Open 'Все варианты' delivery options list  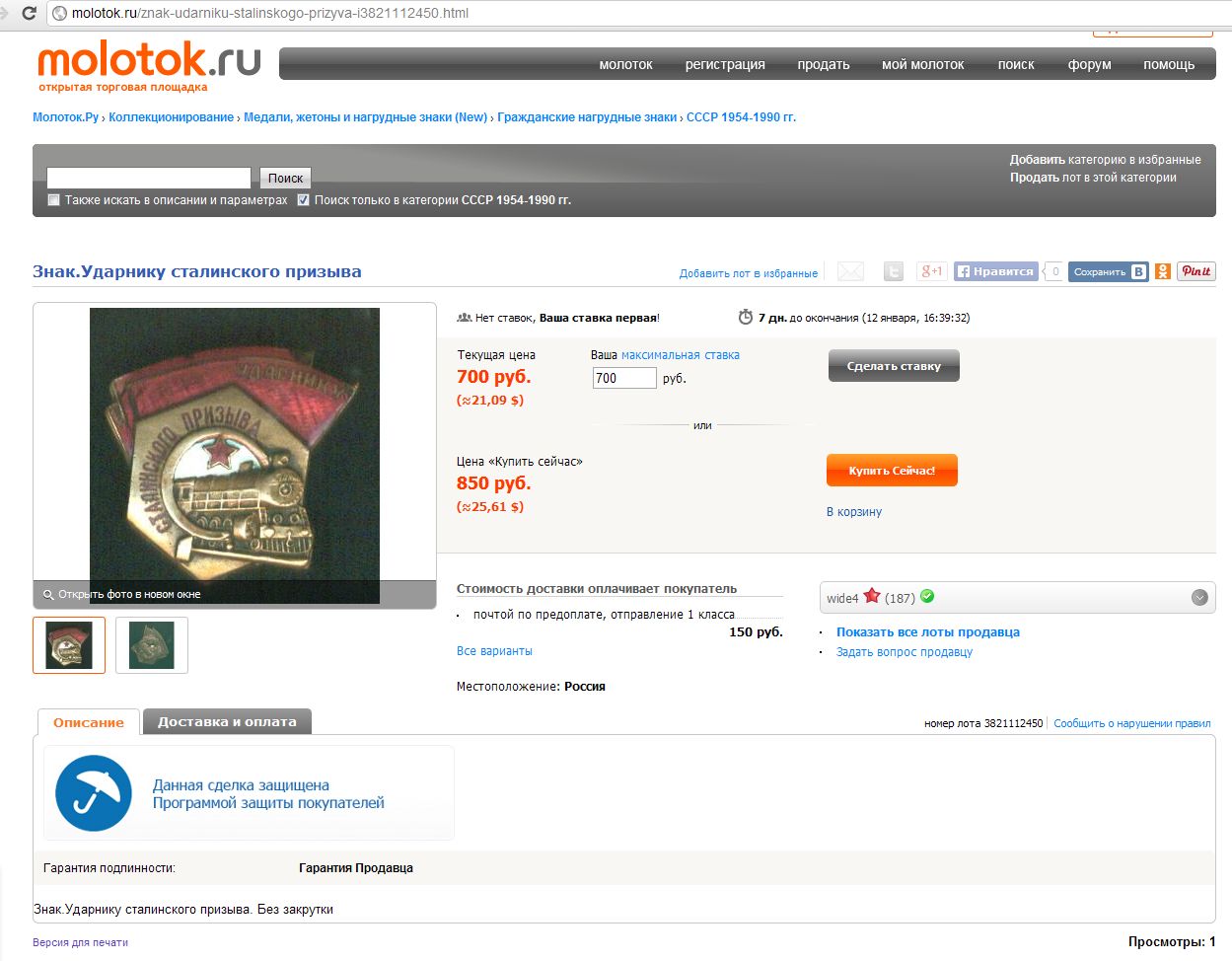click(494, 651)
